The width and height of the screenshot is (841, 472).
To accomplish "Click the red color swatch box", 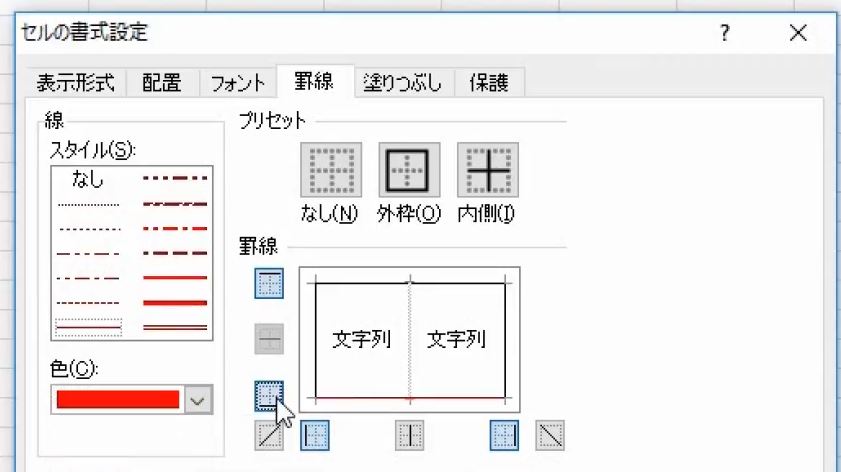I will pyautogui.click(x=117, y=400).
